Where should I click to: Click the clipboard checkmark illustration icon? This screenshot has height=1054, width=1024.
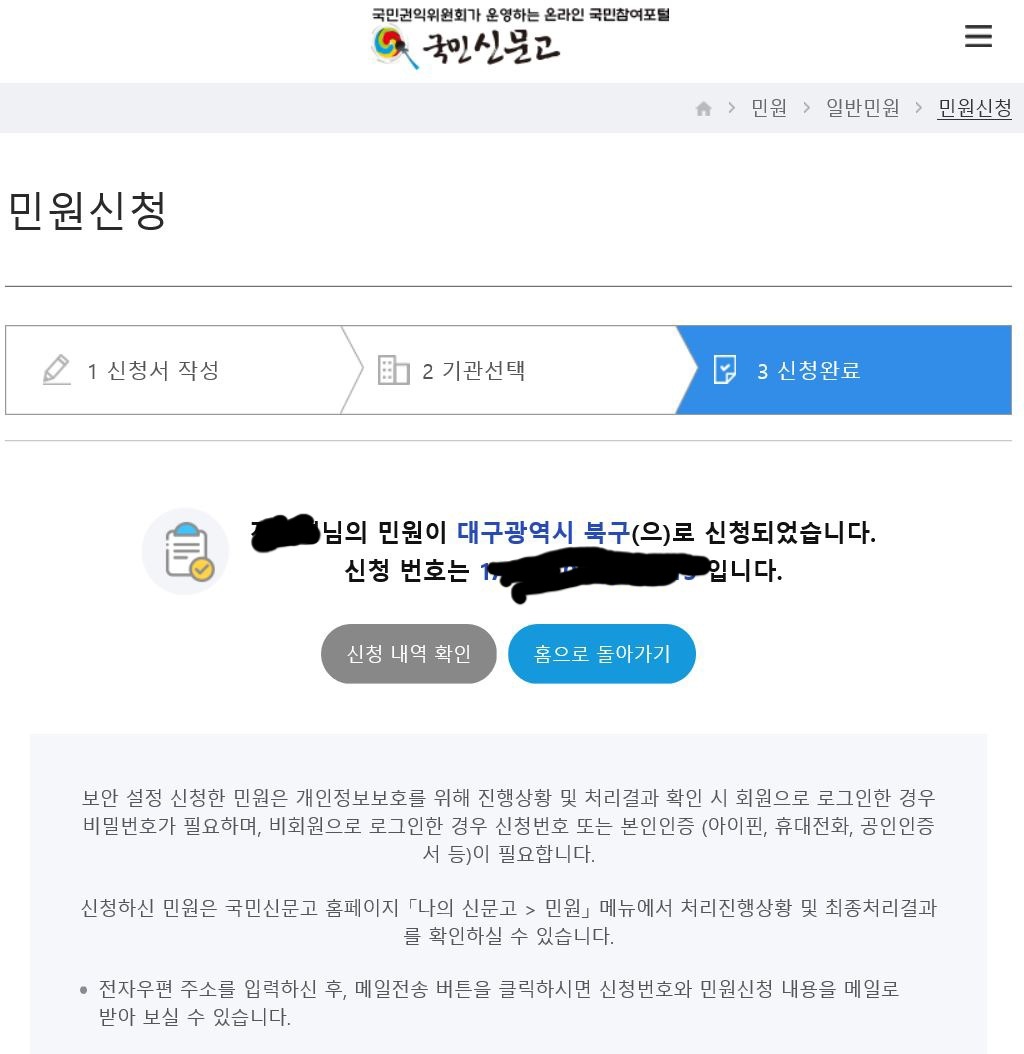click(186, 551)
